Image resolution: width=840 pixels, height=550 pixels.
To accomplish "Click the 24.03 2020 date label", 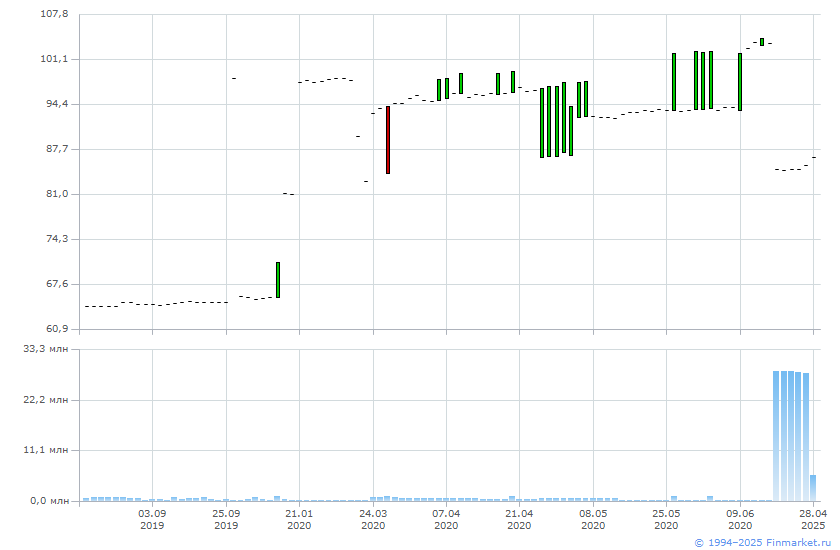I will coord(373,519).
